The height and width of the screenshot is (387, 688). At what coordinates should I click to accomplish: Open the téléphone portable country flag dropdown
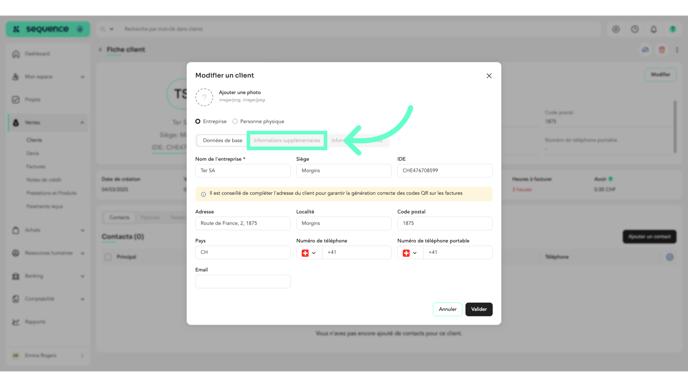410,253
